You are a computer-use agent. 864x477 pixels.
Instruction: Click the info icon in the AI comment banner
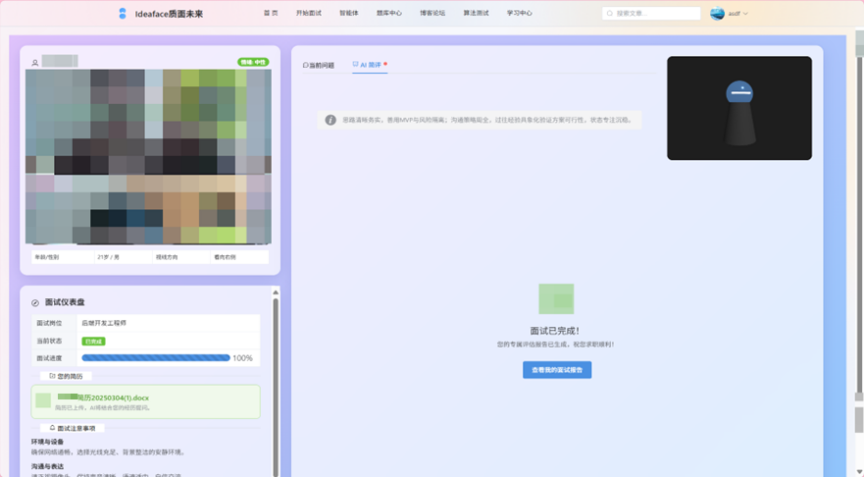click(330, 120)
